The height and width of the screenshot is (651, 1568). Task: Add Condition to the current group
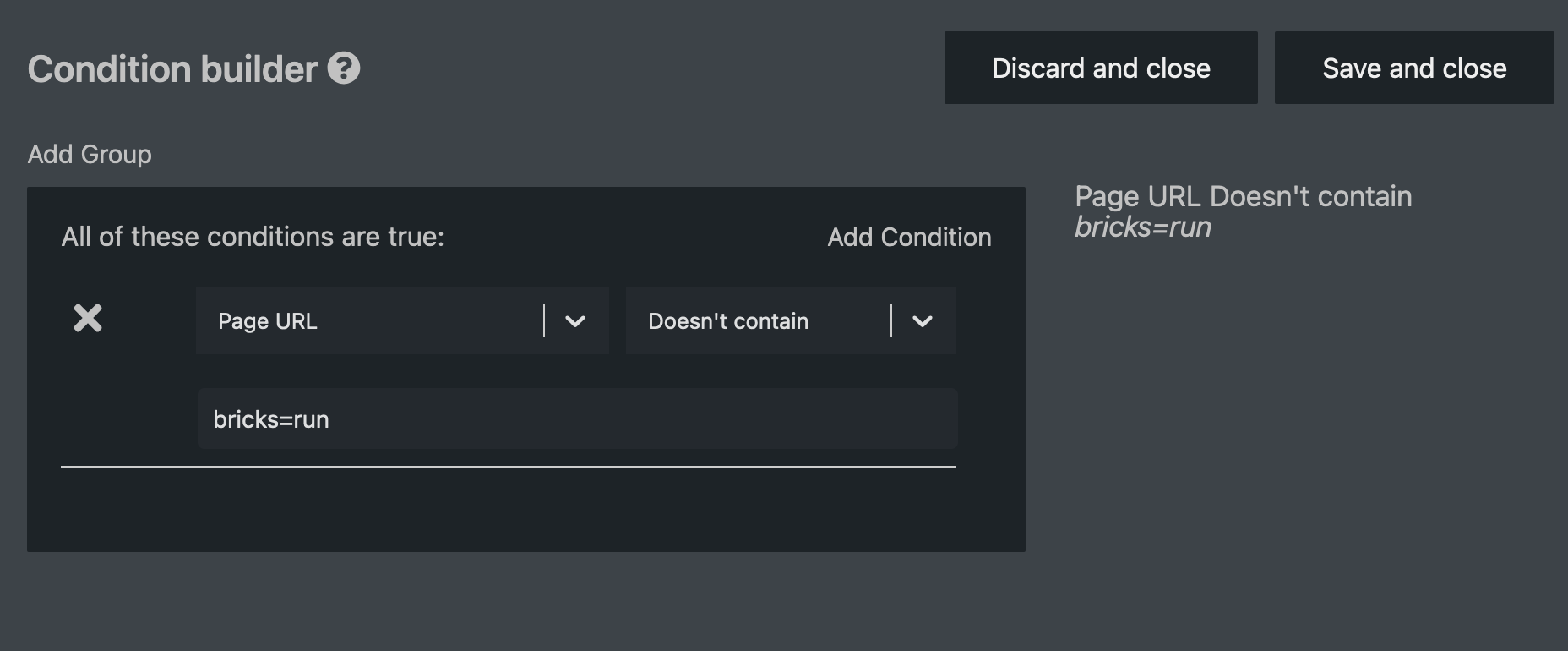(x=909, y=238)
